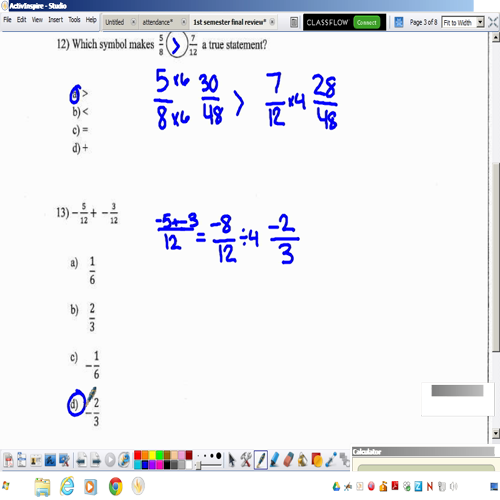Pick the magenta color swatch
This screenshot has height=500, width=500.
(x=159, y=465)
